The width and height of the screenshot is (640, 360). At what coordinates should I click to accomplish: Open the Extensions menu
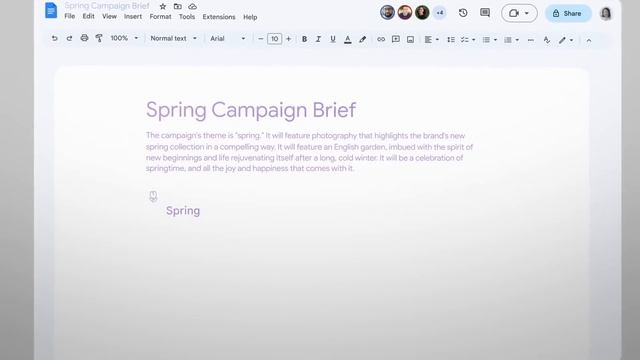point(219,17)
